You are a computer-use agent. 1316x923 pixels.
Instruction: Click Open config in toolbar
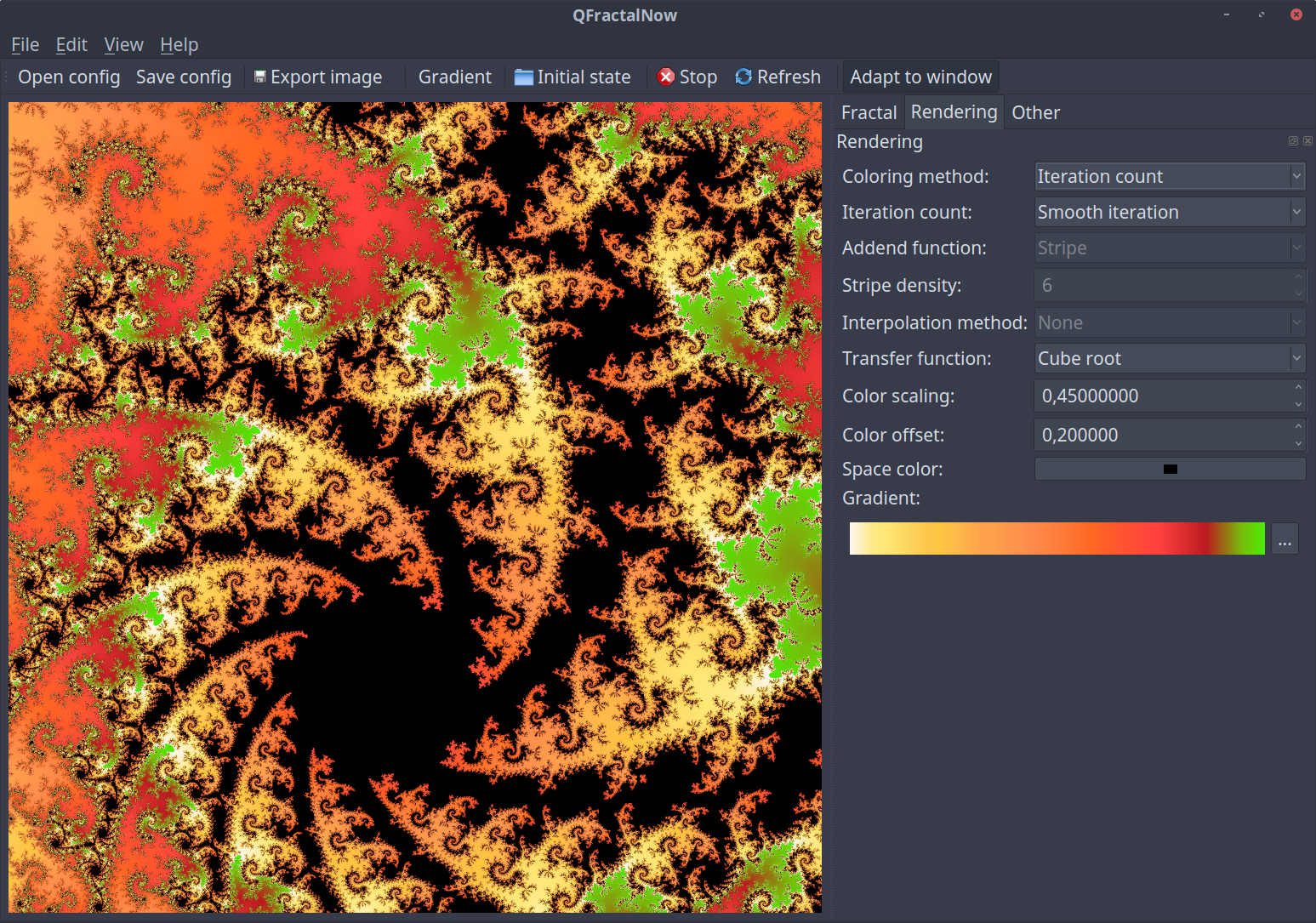pyautogui.click(x=69, y=77)
